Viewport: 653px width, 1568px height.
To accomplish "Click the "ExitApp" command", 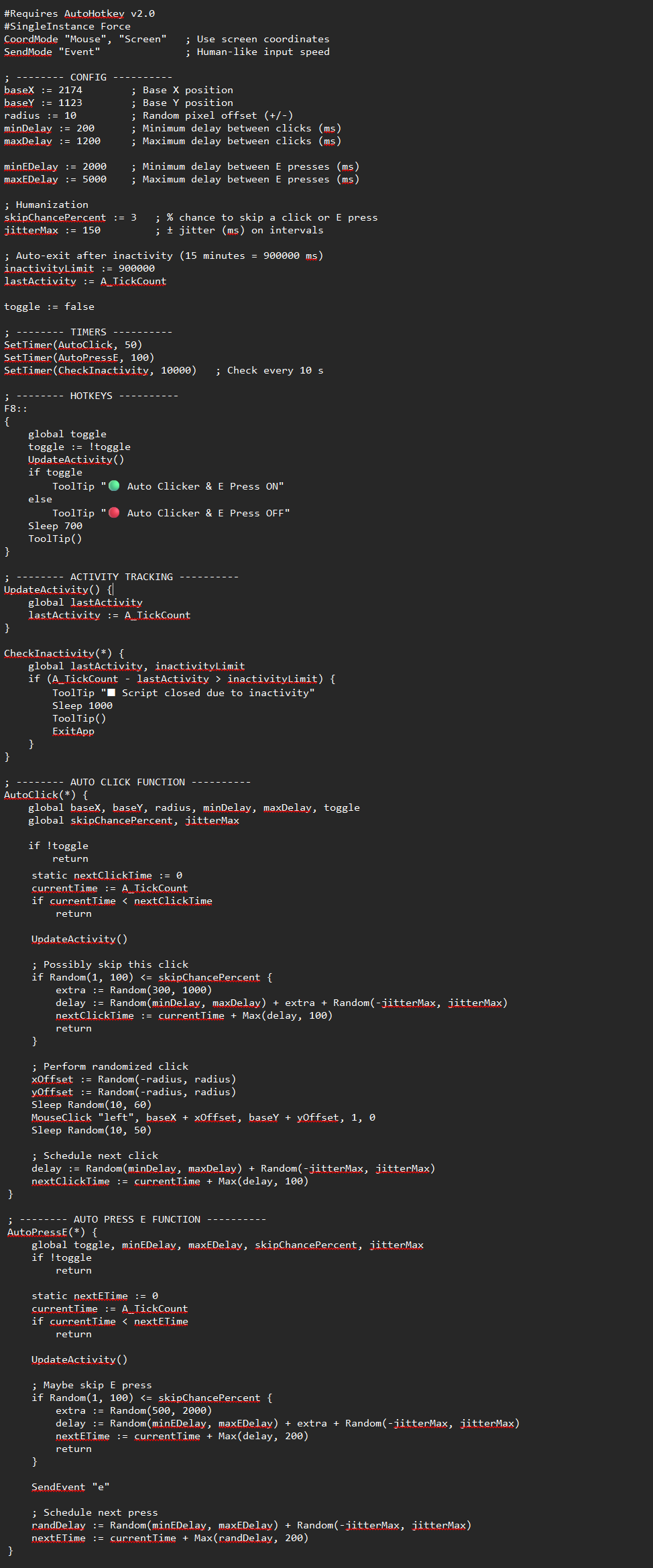I will [73, 731].
